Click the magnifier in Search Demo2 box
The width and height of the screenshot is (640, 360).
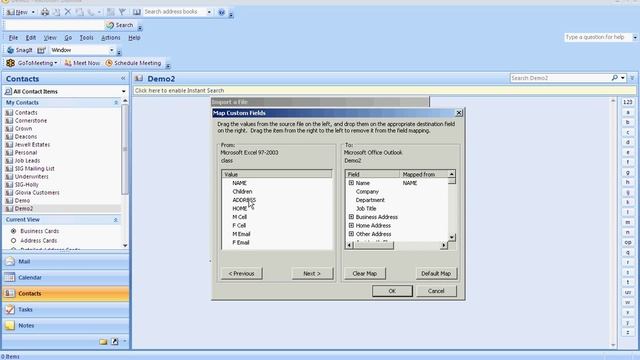point(614,78)
